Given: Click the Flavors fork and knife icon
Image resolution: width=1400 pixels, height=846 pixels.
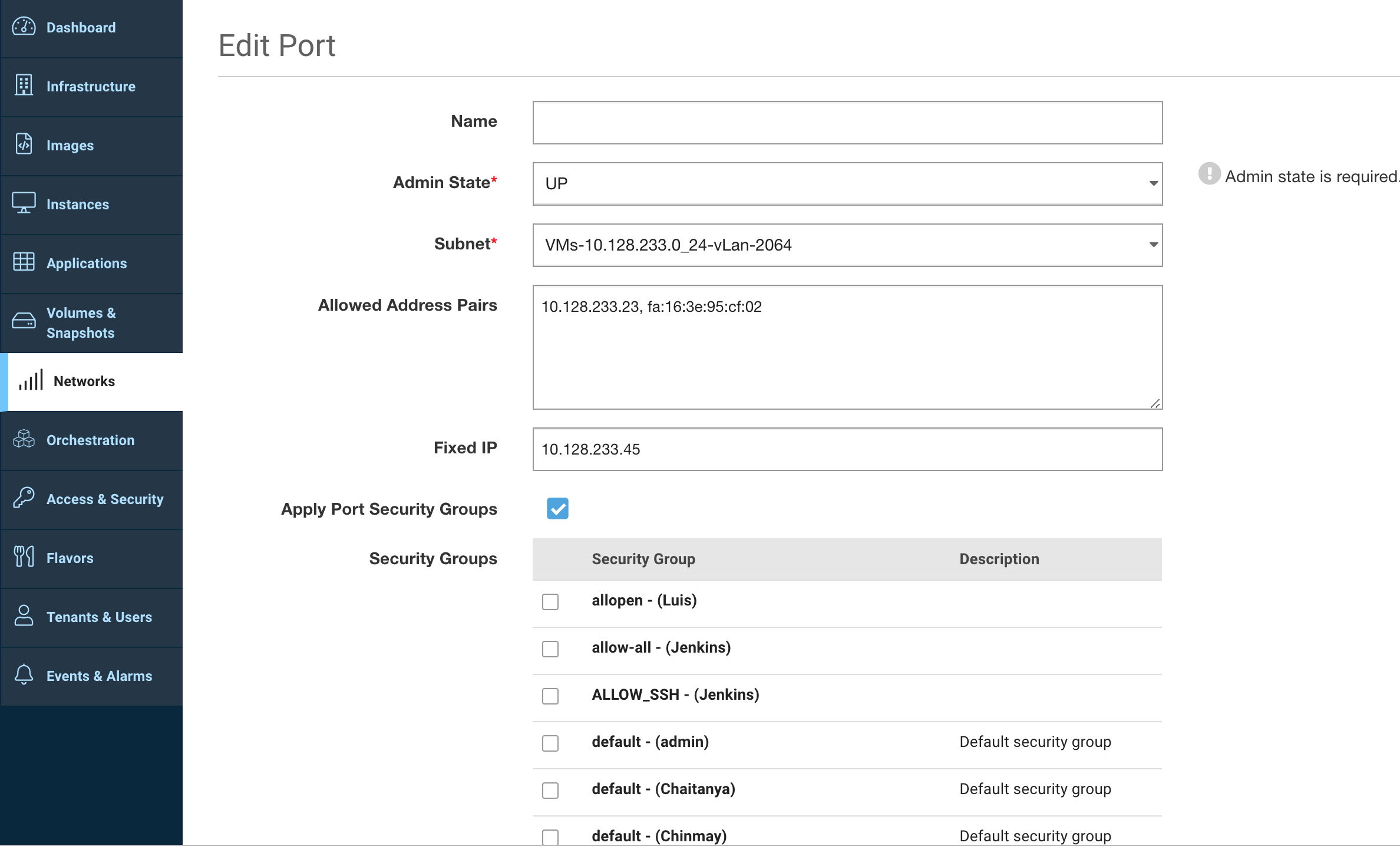Looking at the screenshot, I should tap(24, 557).
